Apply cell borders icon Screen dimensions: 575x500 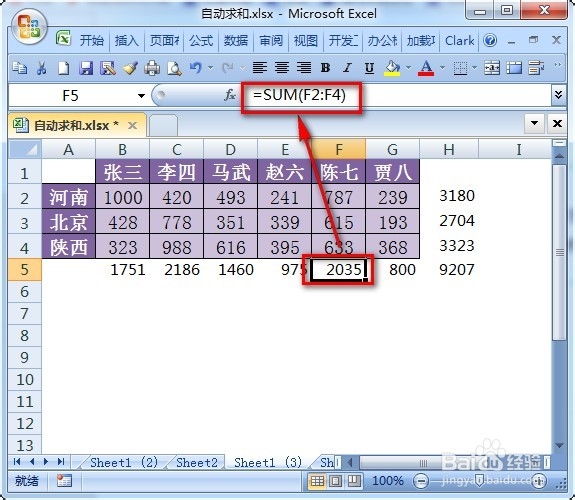[460, 68]
